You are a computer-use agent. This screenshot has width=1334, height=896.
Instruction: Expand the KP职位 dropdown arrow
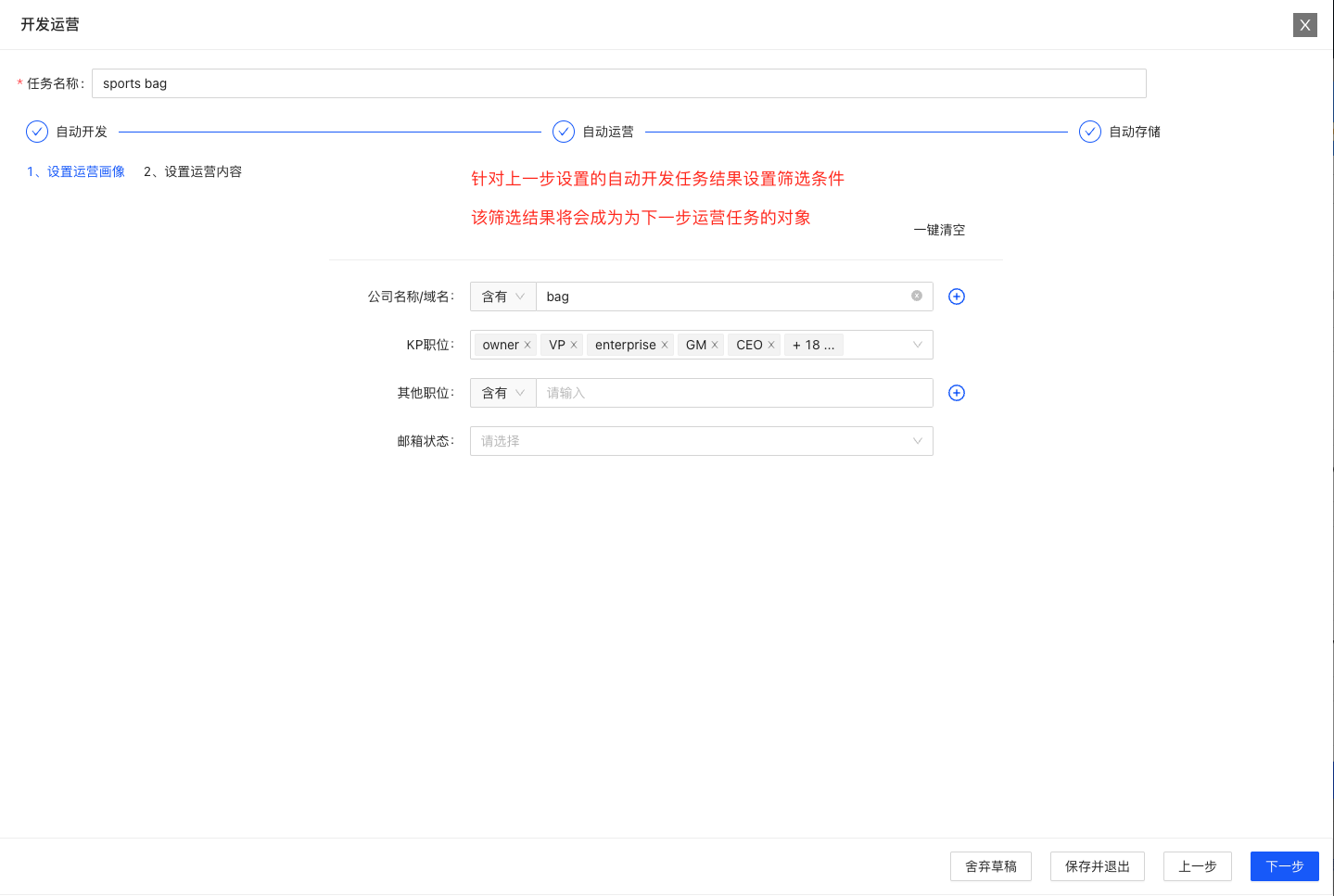[x=918, y=345]
